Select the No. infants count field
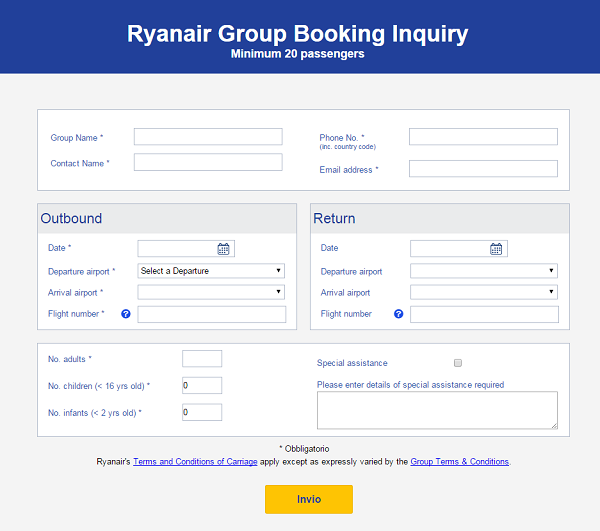This screenshot has height=531, width=600. (202, 412)
